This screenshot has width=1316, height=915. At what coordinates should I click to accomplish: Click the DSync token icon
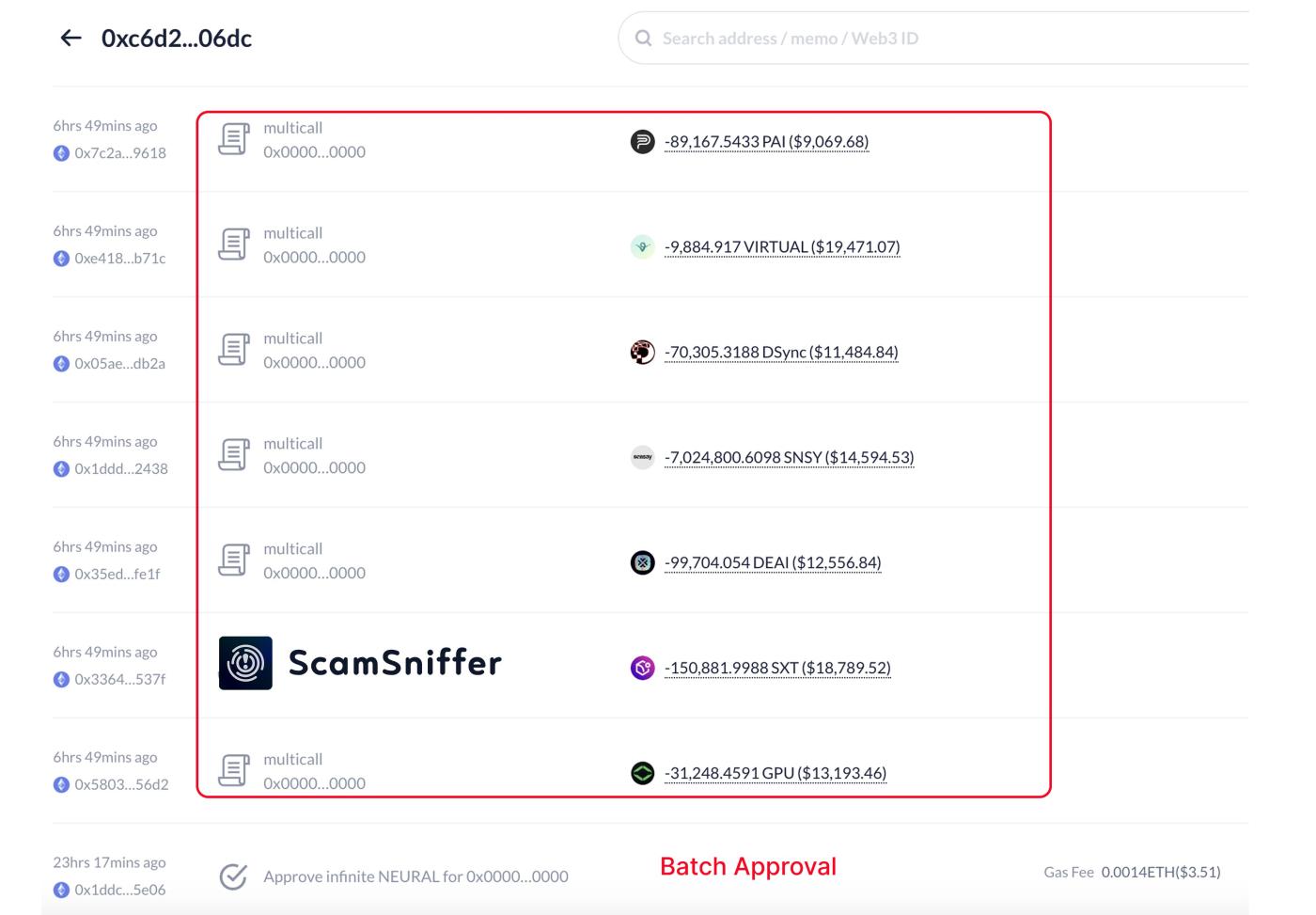pos(642,352)
